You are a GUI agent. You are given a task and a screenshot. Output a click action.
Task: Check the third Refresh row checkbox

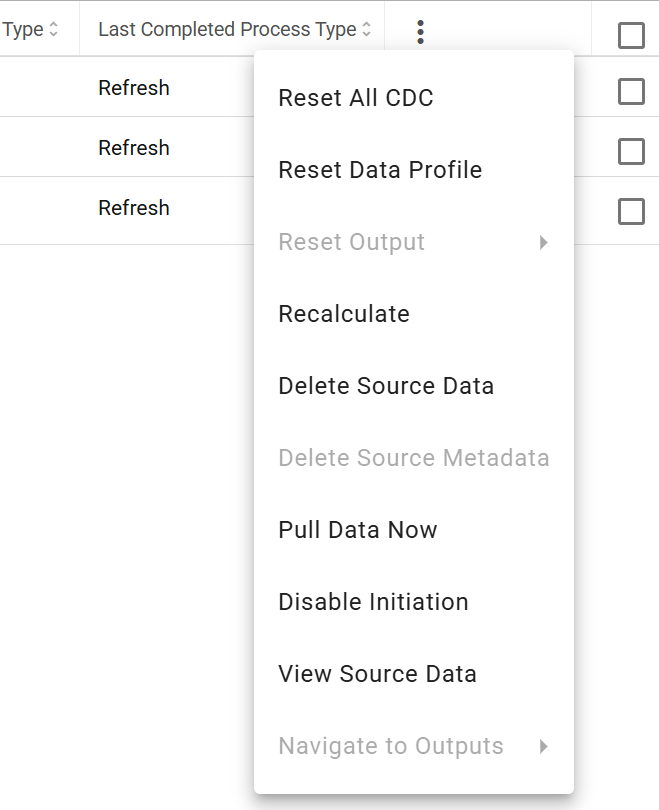click(631, 211)
